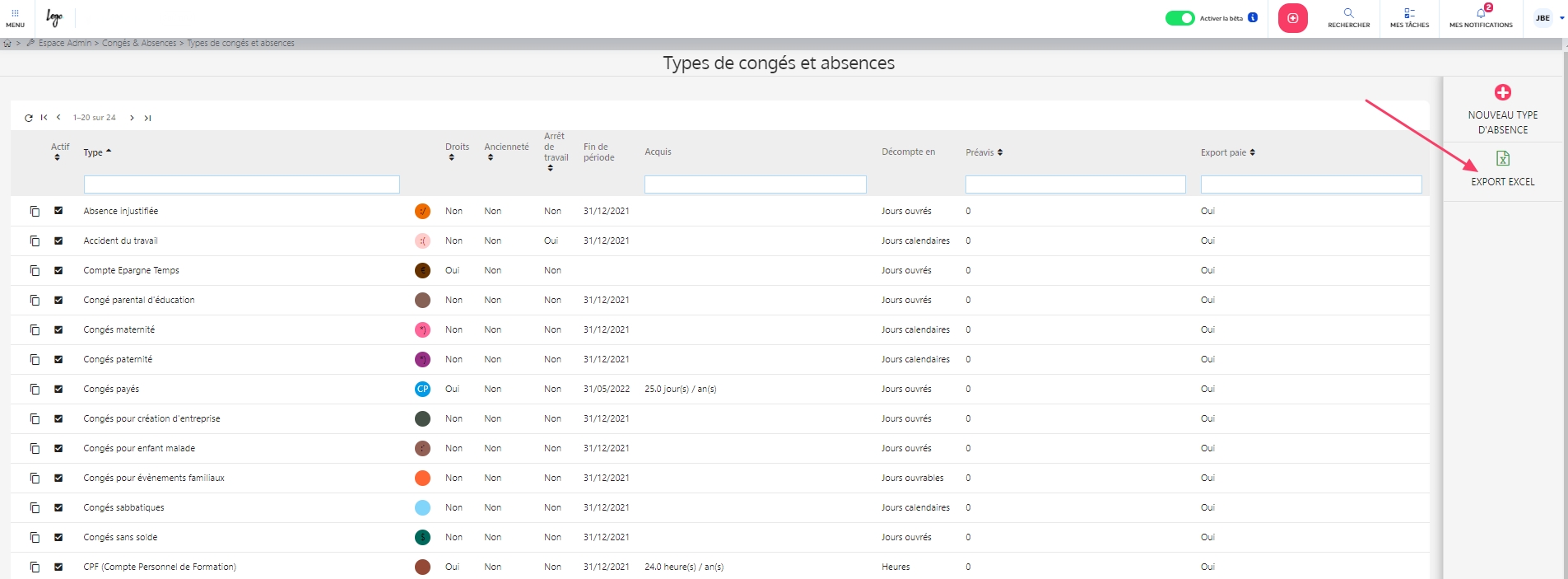Duplicate the Congés payés row
The height and width of the screenshot is (579, 1568).
point(35,390)
